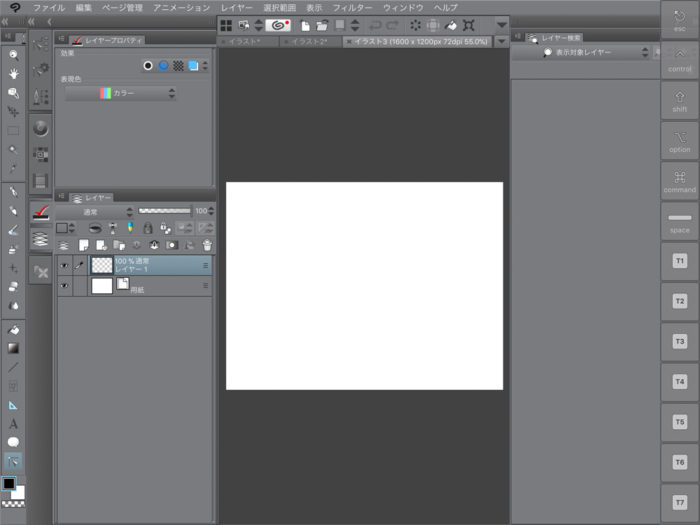Select the Zoom magnifier tool
700x525 pixels.
coord(13,54)
